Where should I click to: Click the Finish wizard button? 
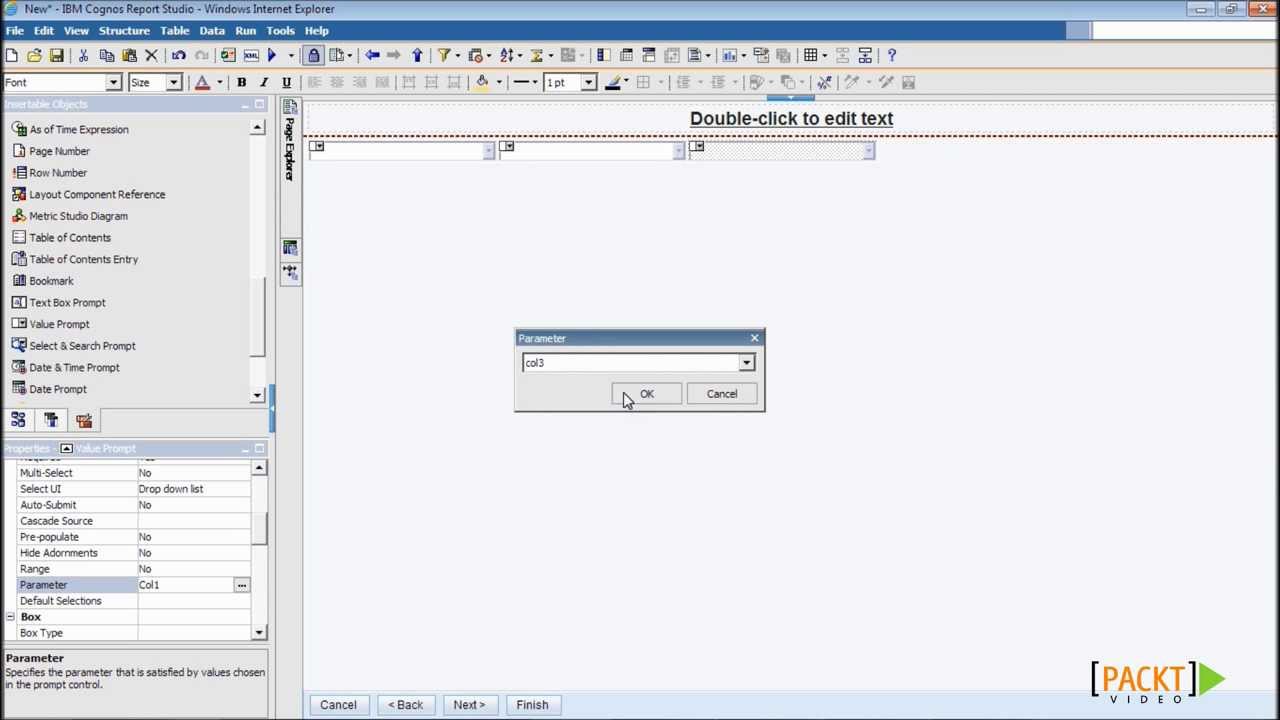pos(532,705)
